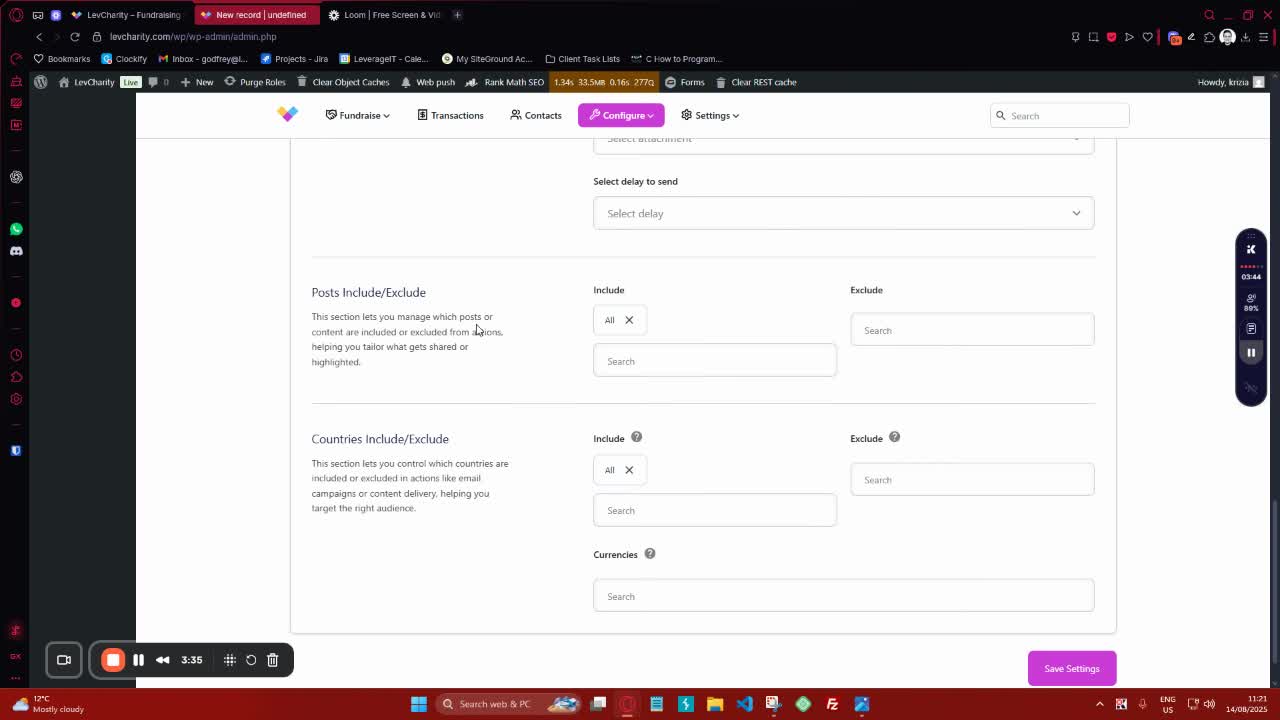This screenshot has height=720, width=1280.
Task: Open the Contacts page
Action: pyautogui.click(x=536, y=115)
